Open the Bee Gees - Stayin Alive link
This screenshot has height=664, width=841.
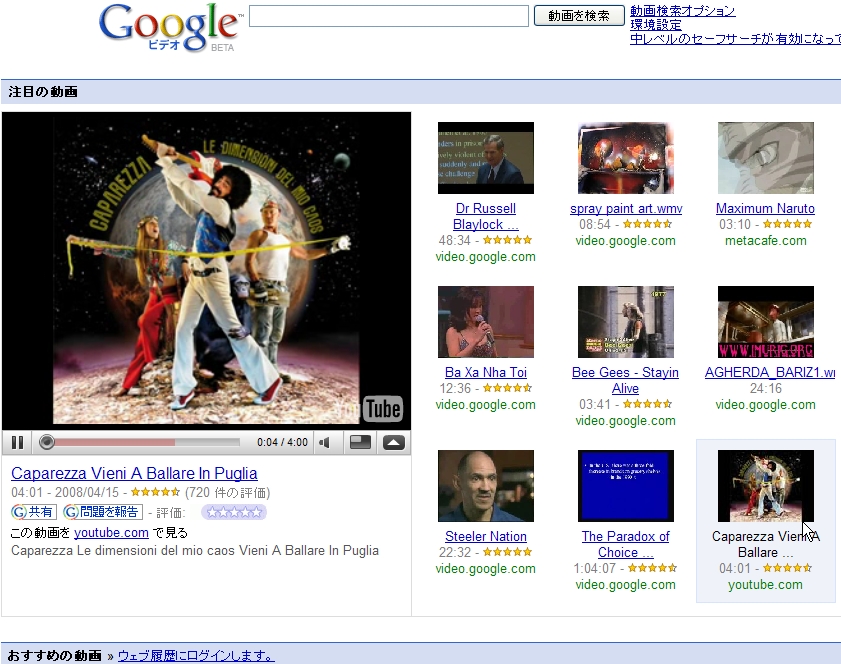[625, 380]
